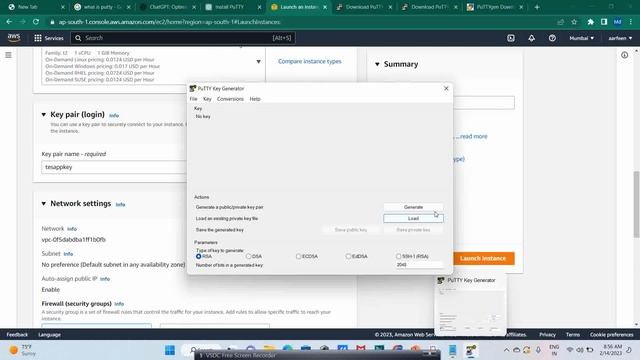The width and height of the screenshot is (640, 360).
Task: Open the instance type dropdown arrow
Action: (258, 62)
